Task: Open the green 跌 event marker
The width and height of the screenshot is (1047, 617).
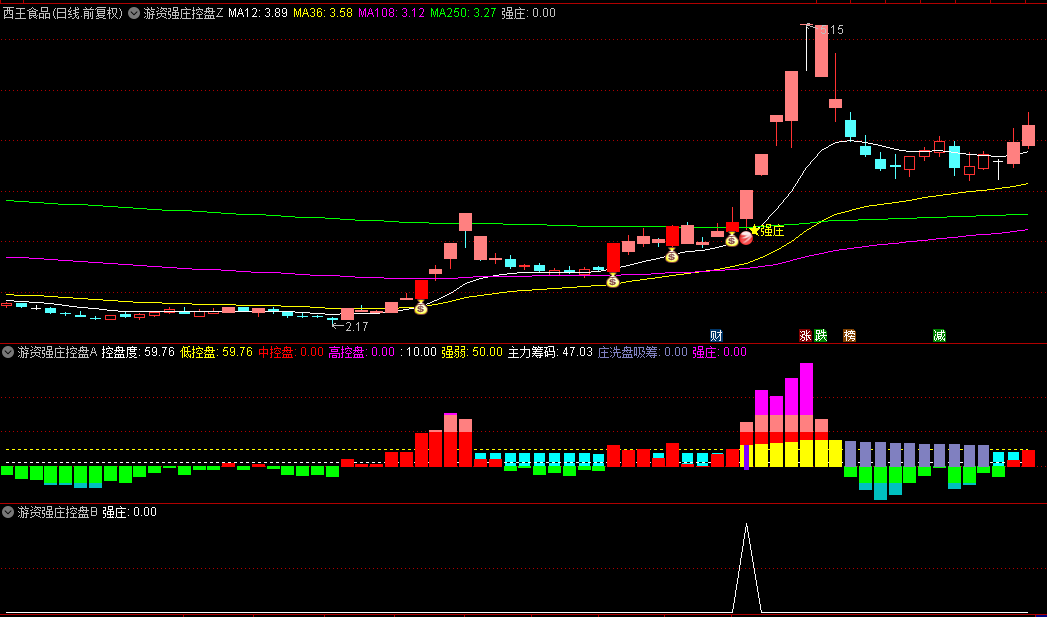Action: (x=821, y=335)
